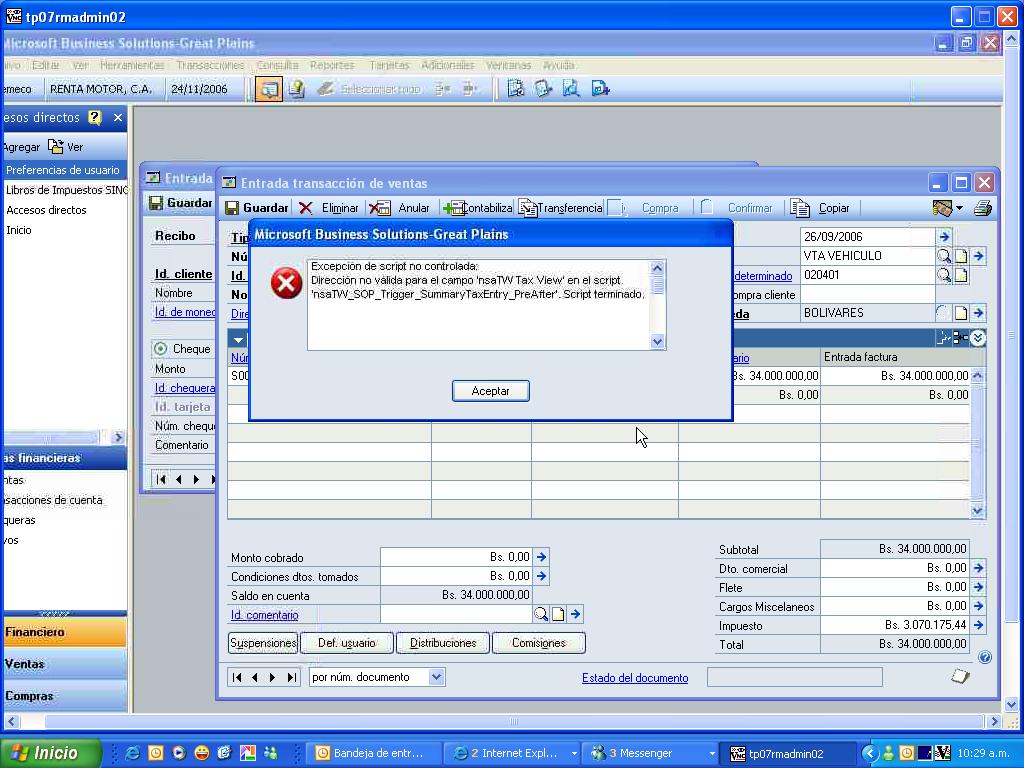The height and width of the screenshot is (768, 1024).
Task: Click the expansion arrow next to BOLIVARES
Action: (x=978, y=313)
